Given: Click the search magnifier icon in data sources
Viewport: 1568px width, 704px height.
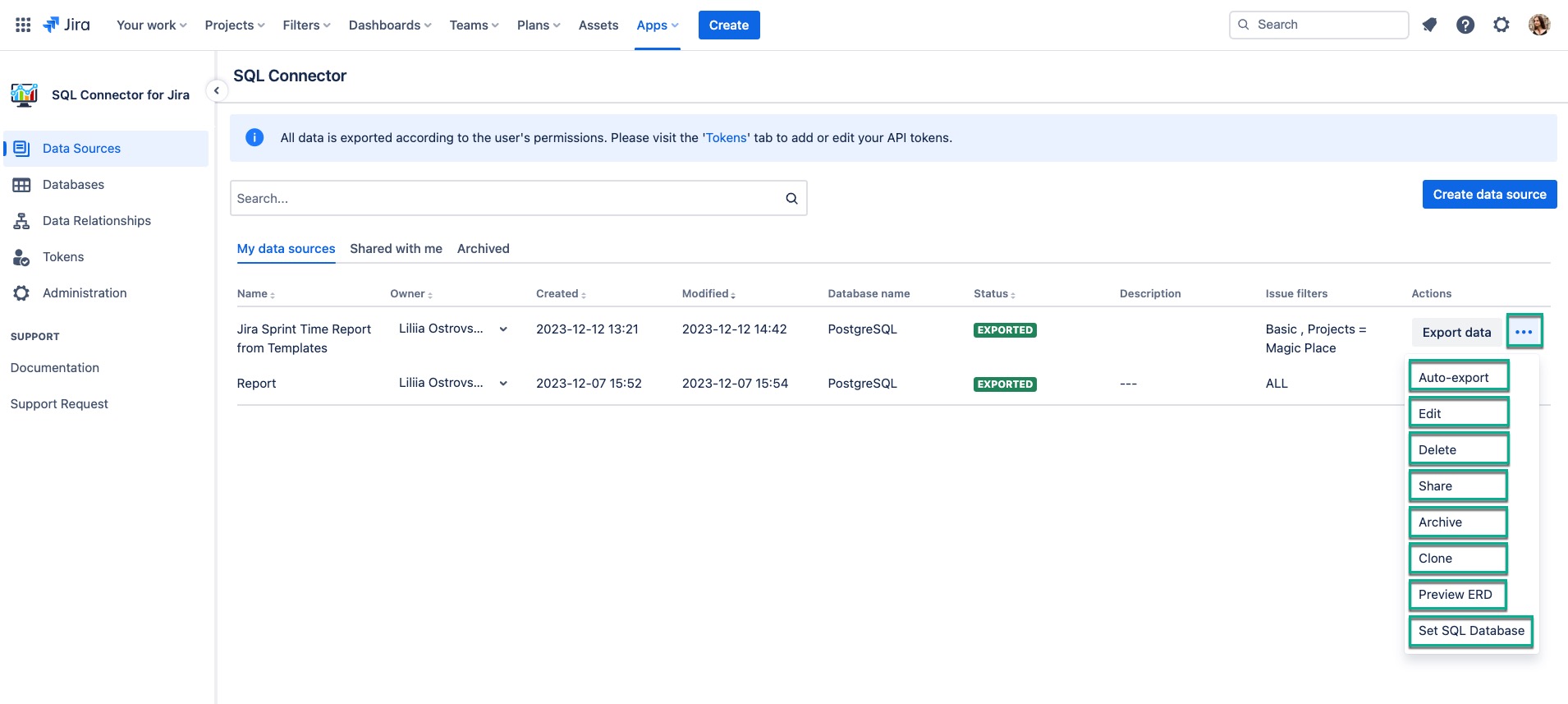Looking at the screenshot, I should [x=791, y=198].
